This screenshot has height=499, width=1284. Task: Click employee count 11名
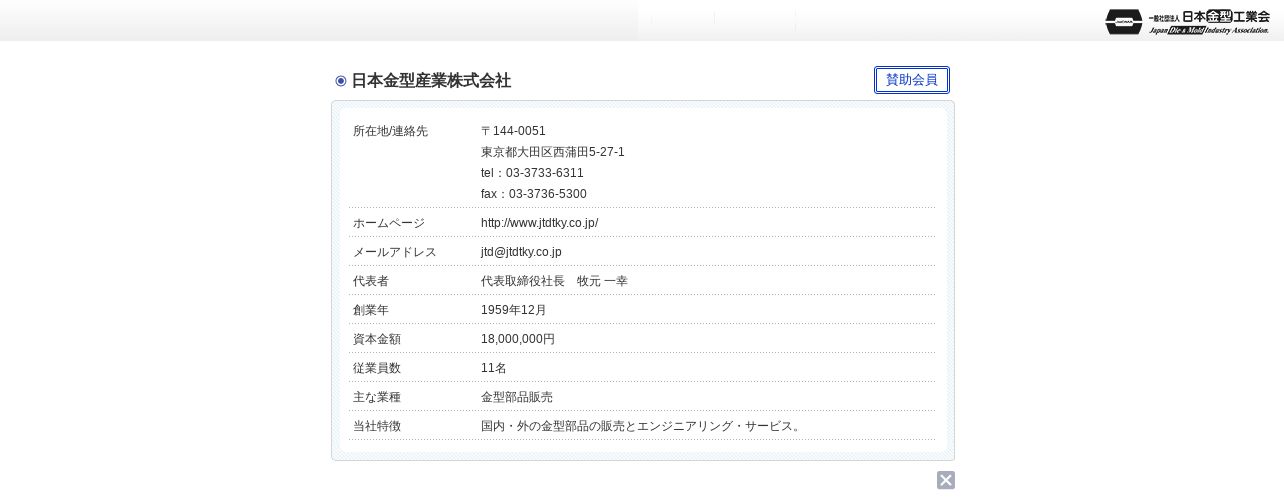coord(494,368)
